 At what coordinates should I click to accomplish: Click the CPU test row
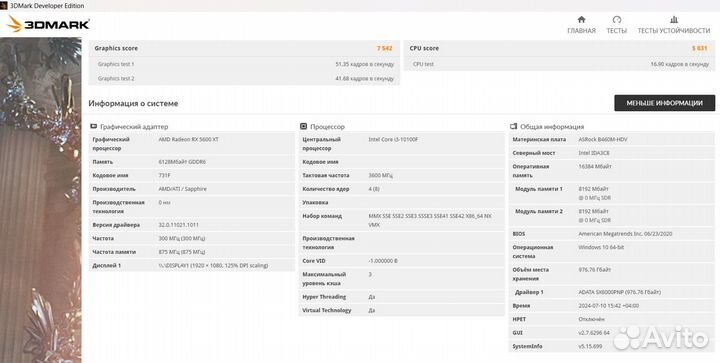tap(559, 64)
